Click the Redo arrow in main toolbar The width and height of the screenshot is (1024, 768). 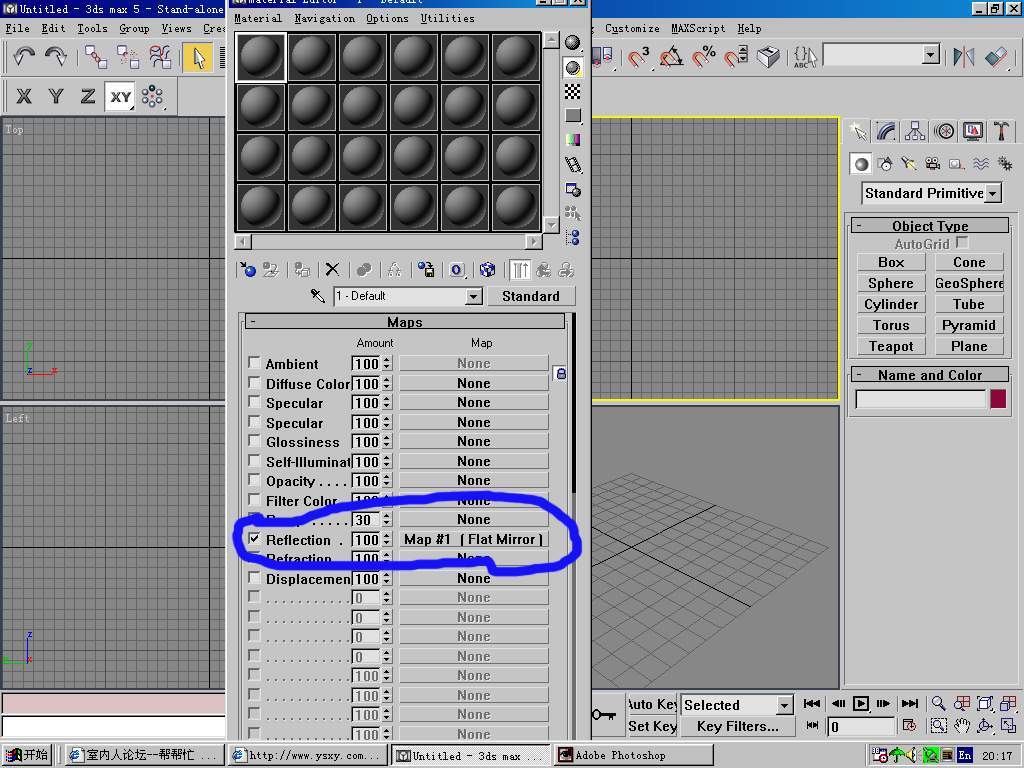[56, 57]
